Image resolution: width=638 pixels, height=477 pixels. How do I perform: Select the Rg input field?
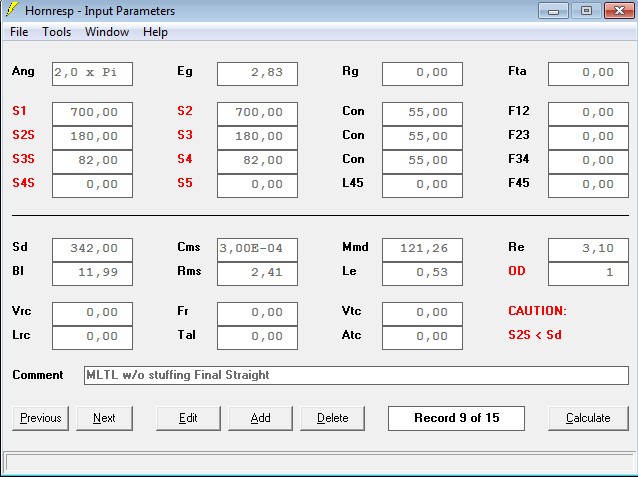click(x=422, y=74)
